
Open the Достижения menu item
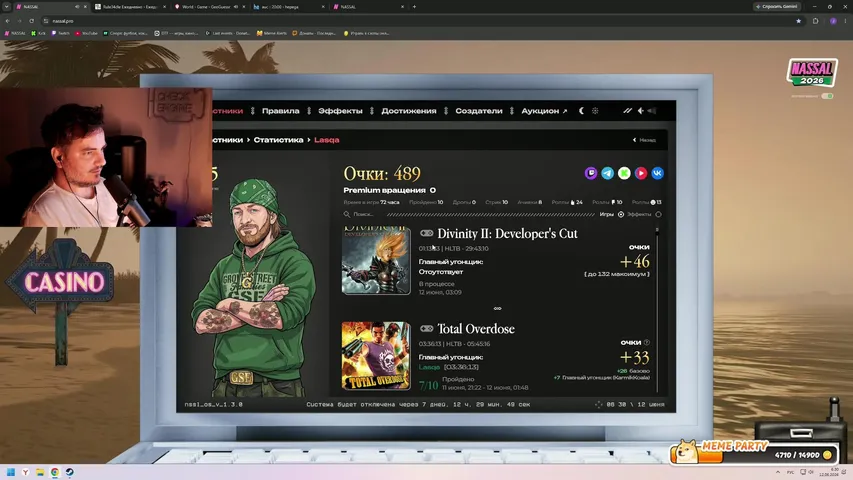[x=409, y=110]
